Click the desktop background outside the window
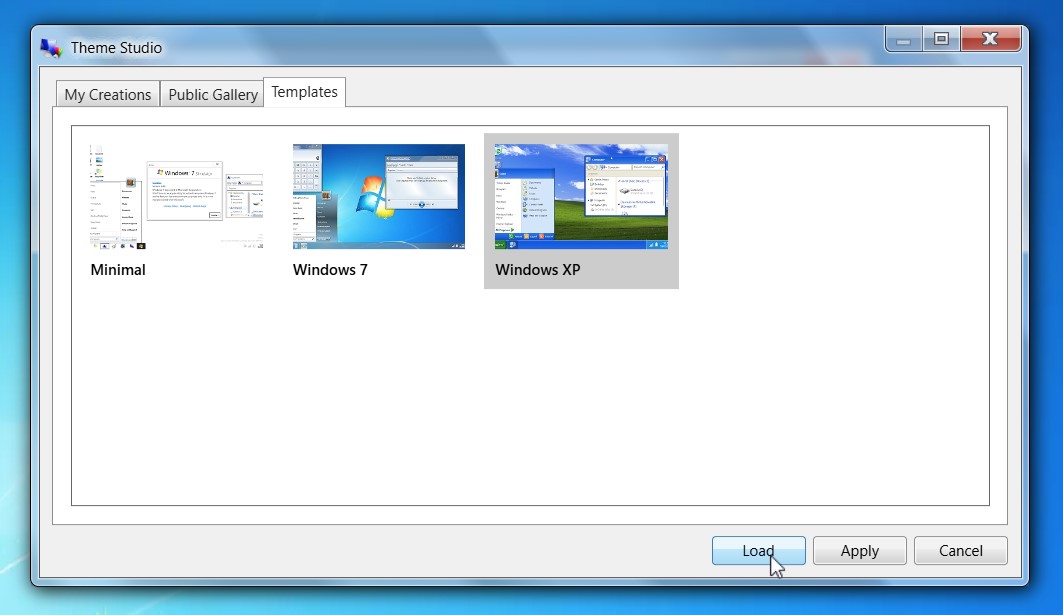The height and width of the screenshot is (615, 1063). (x=1045, y=300)
